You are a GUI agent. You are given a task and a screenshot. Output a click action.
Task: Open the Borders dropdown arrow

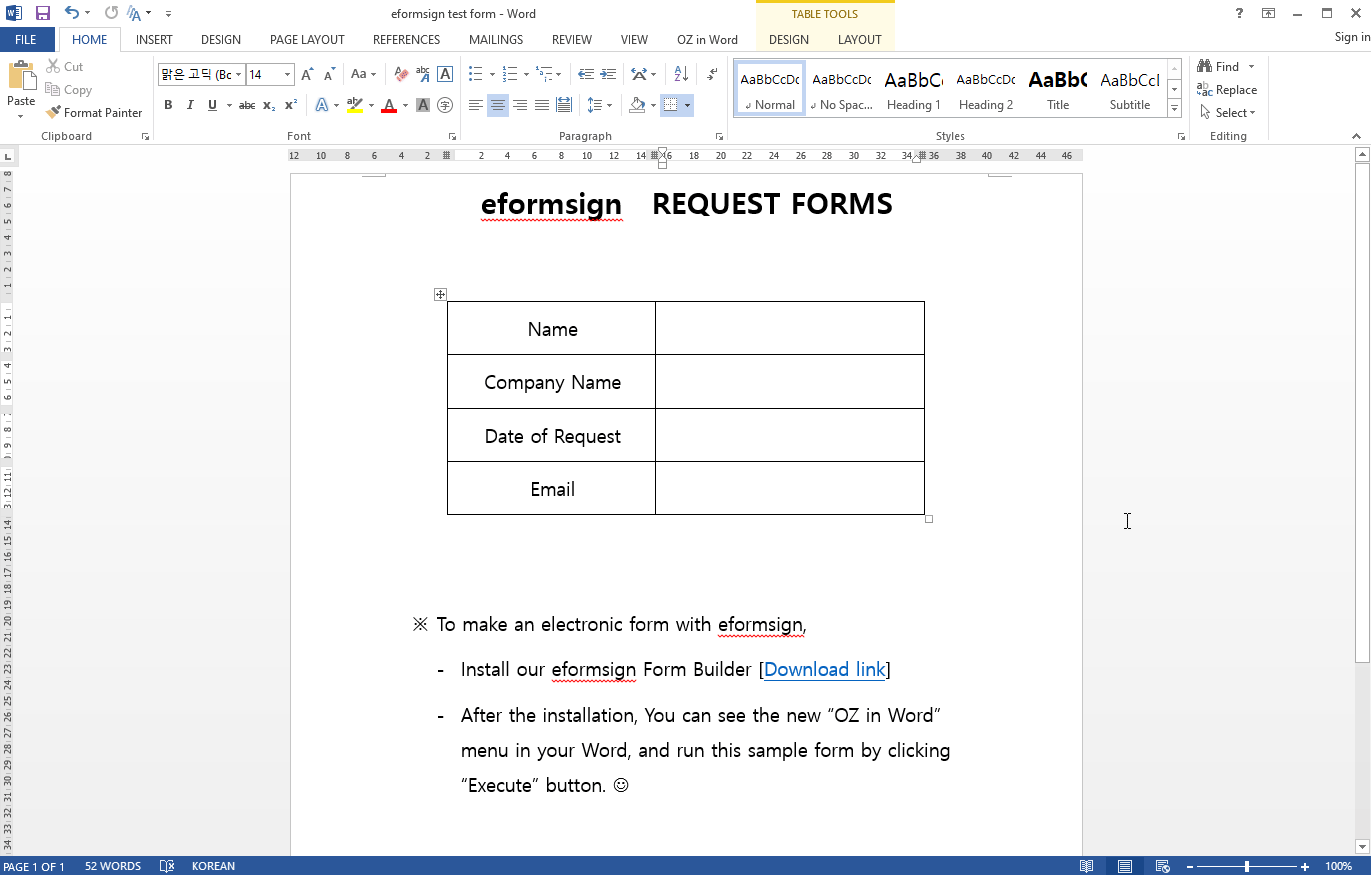click(688, 105)
